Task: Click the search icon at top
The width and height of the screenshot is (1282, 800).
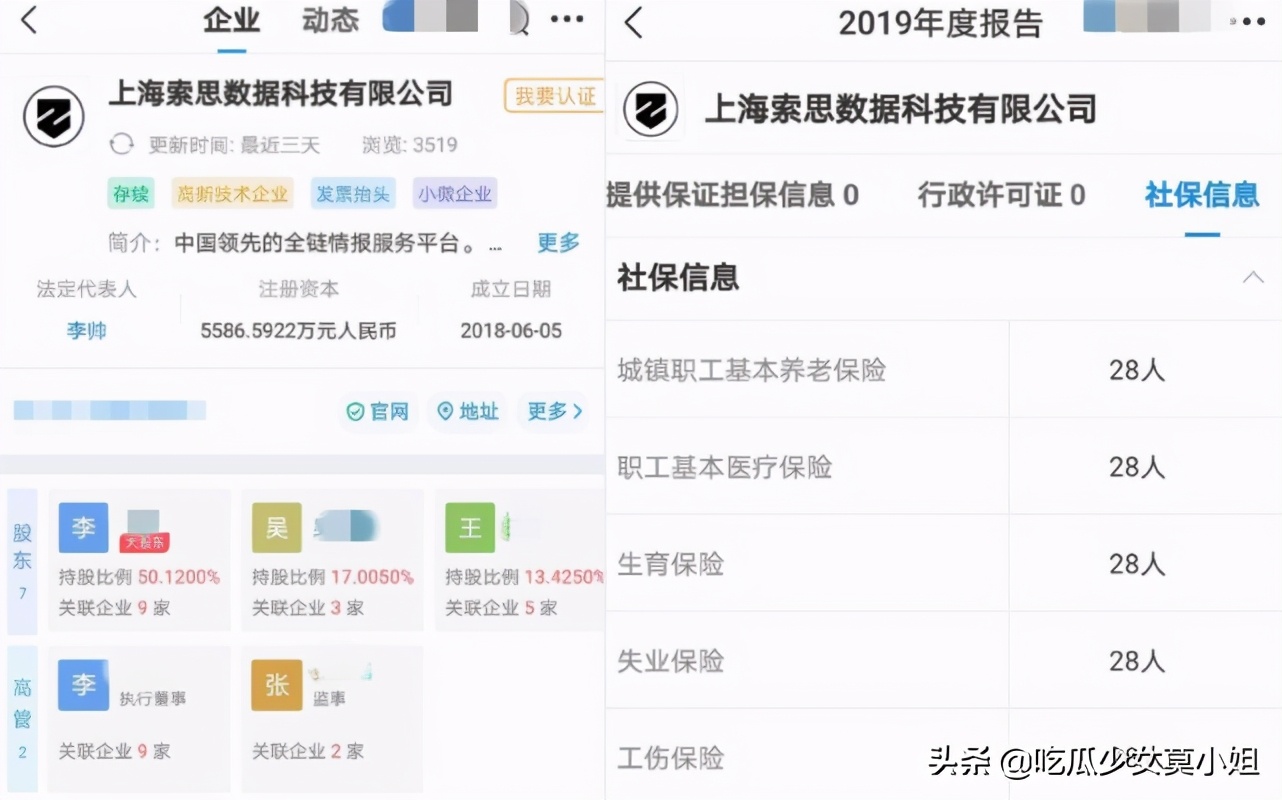Action: point(519,18)
